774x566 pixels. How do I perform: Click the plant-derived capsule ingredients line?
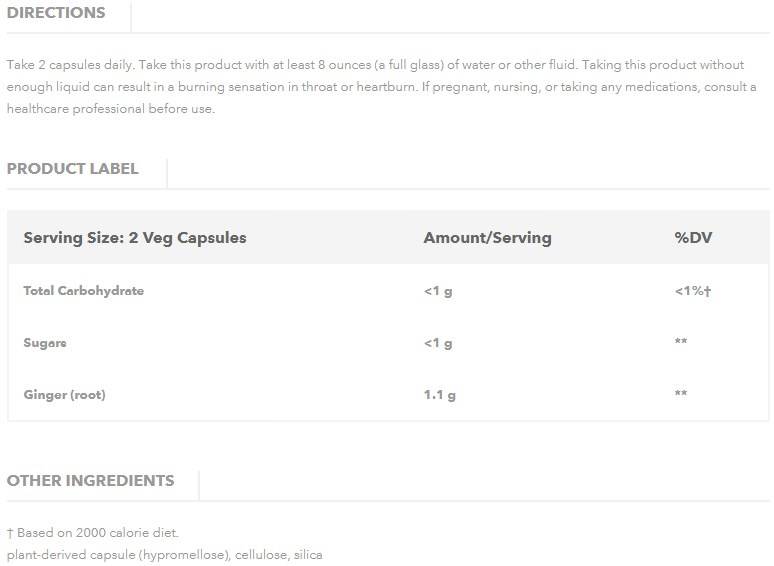pyautogui.click(x=165, y=554)
